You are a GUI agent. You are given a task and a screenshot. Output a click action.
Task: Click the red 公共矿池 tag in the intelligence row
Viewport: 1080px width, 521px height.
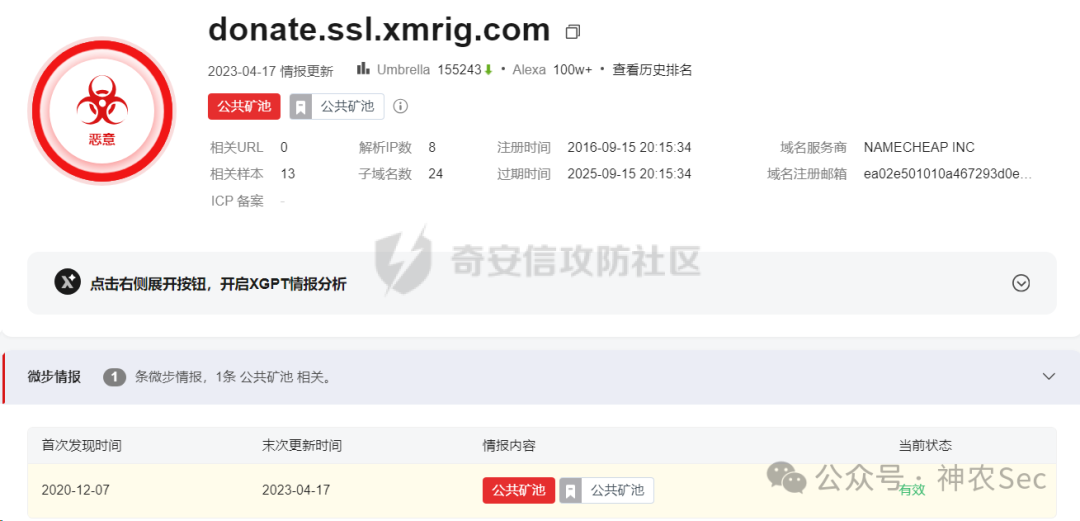pyautogui.click(x=519, y=490)
